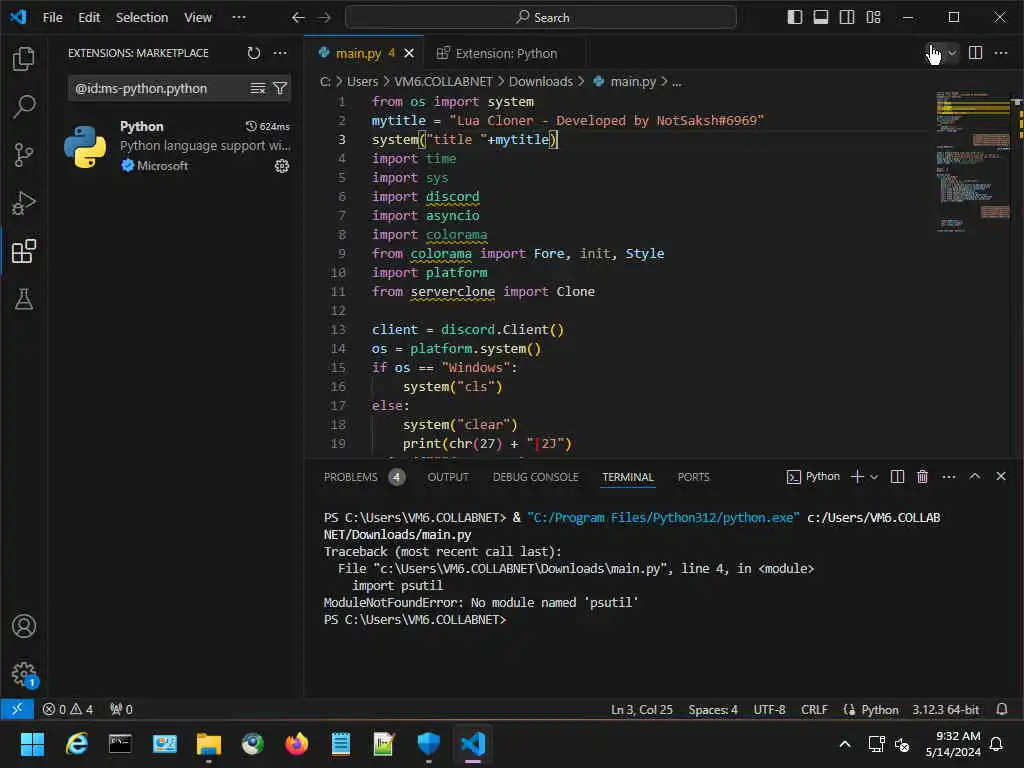1024x768 pixels.
Task: Switch to the OUTPUT panel tab
Action: tap(448, 477)
